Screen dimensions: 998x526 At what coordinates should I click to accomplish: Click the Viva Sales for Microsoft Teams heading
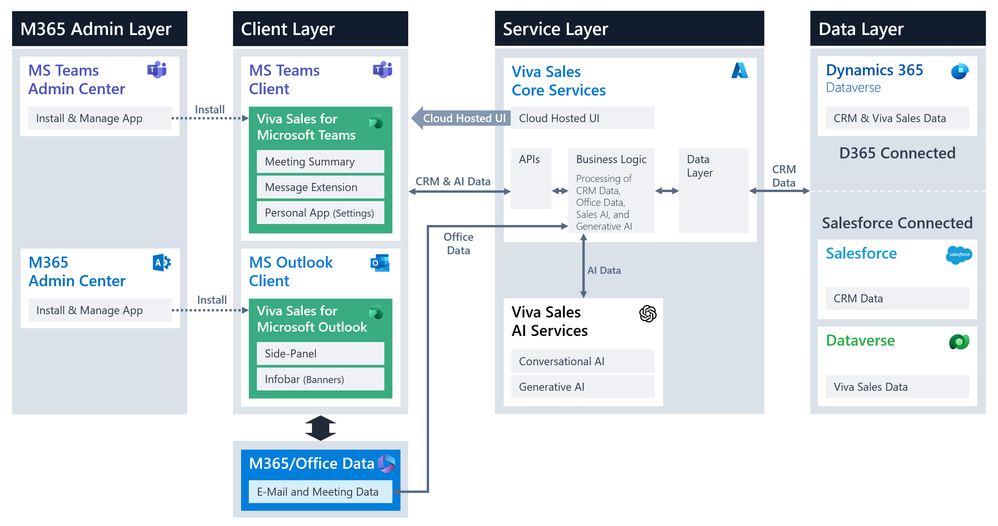pos(306,127)
